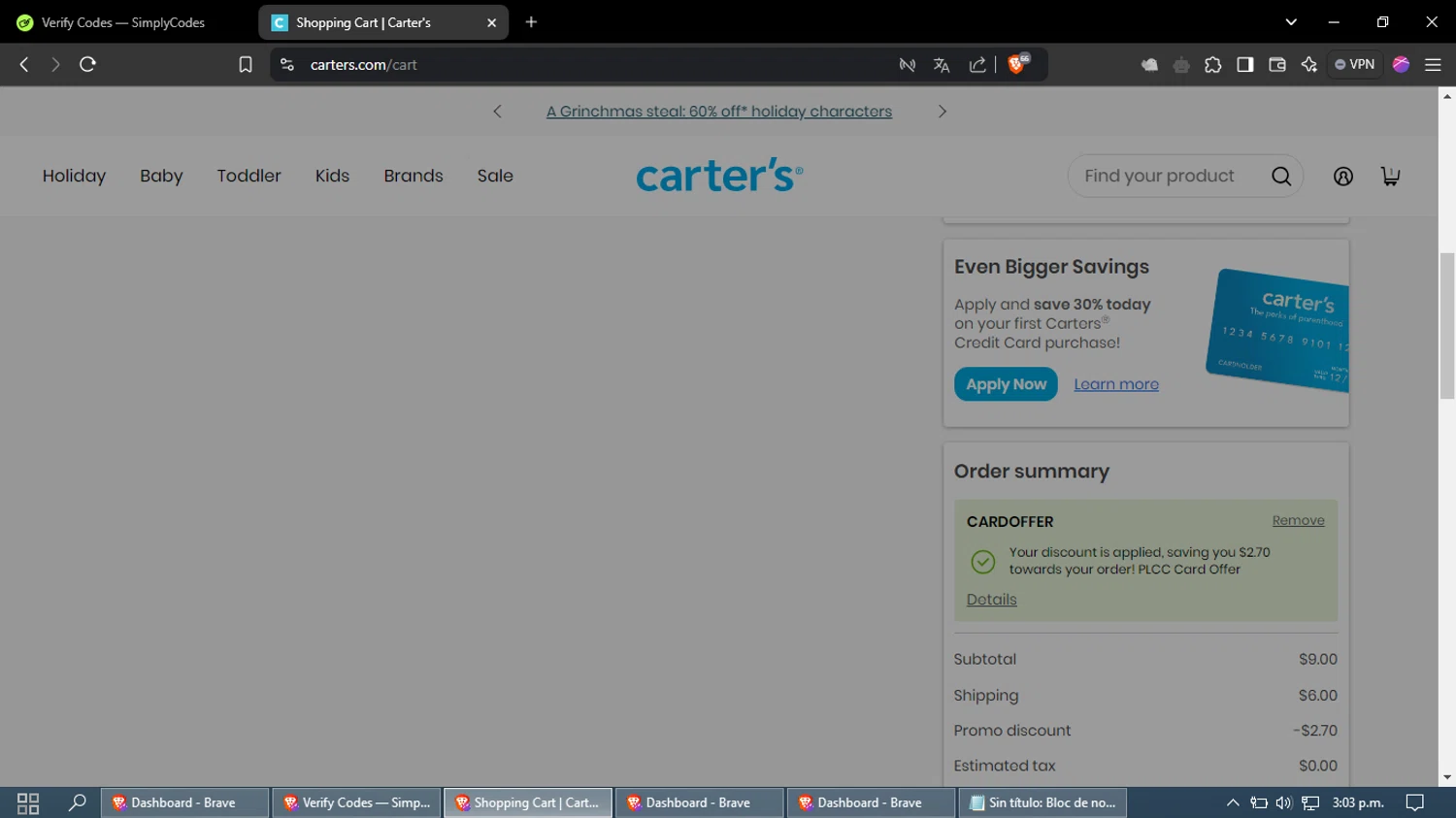Screen dimensions: 1456x818
Task: Open the Kids menu
Action: [332, 176]
